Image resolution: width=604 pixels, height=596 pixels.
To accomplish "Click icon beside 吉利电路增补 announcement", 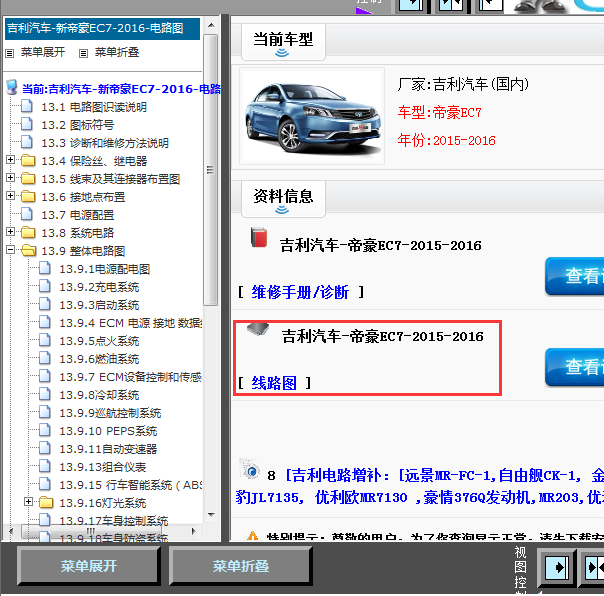I will (x=250, y=468).
